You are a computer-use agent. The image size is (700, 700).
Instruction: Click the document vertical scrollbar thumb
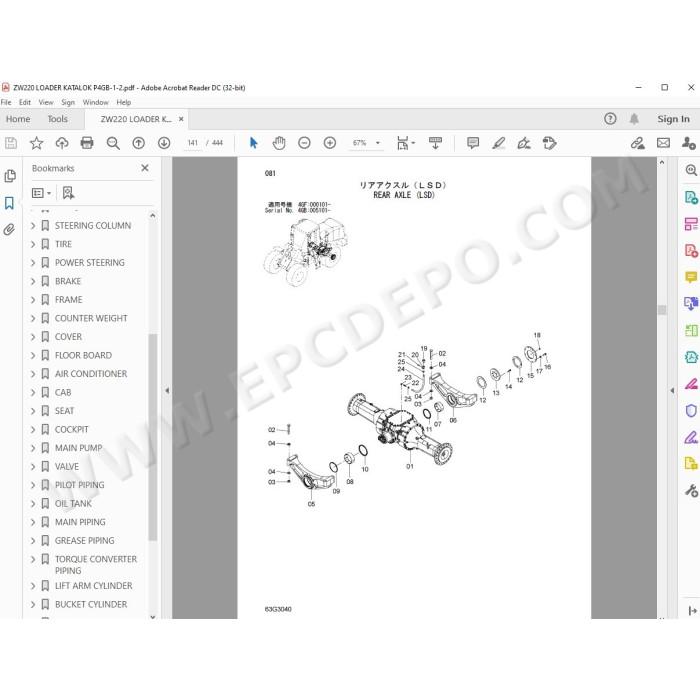pyautogui.click(x=662, y=310)
